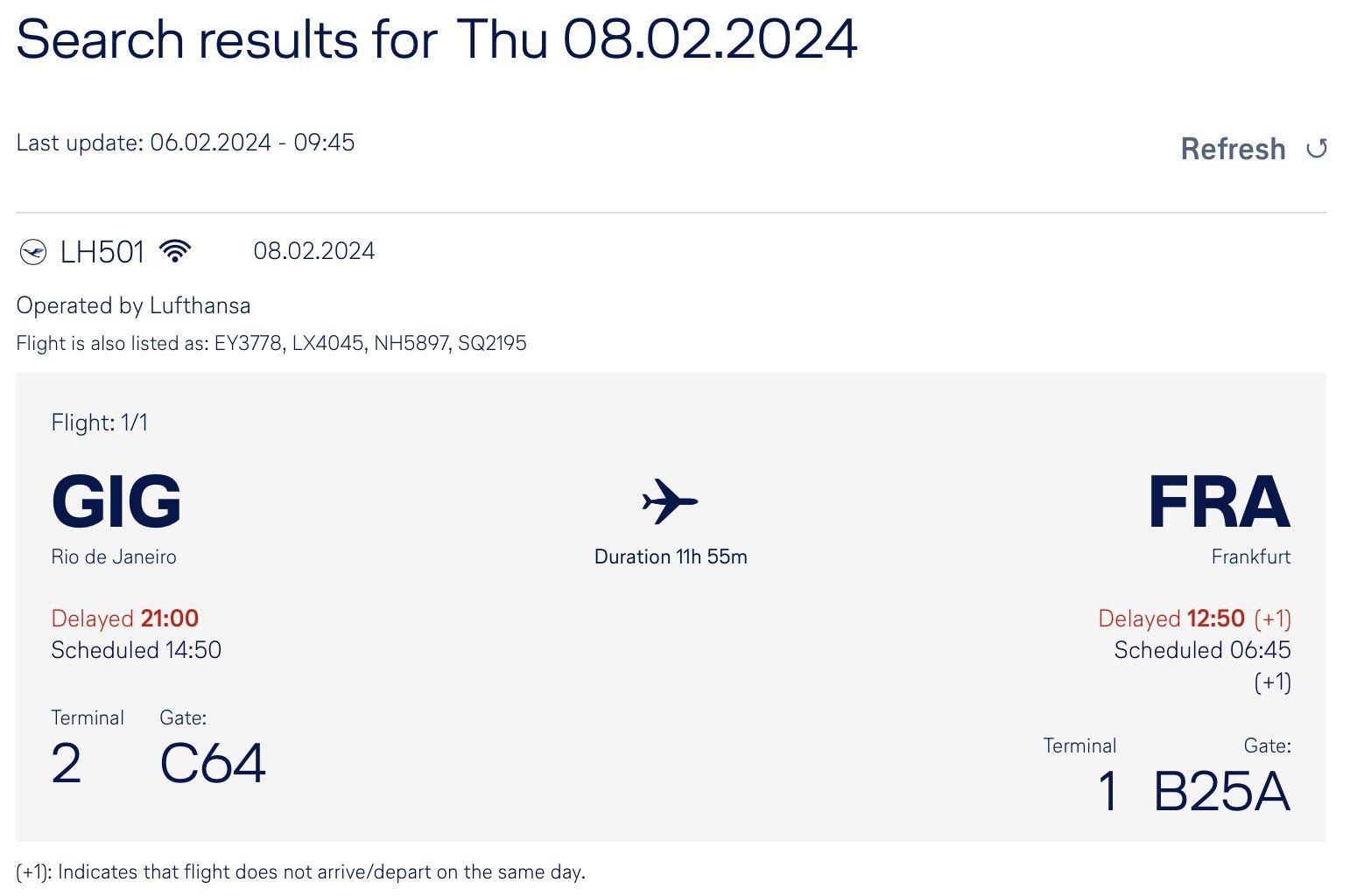Image resolution: width=1350 pixels, height=896 pixels.
Task: Click the Last update timestamp
Action: coord(186,143)
